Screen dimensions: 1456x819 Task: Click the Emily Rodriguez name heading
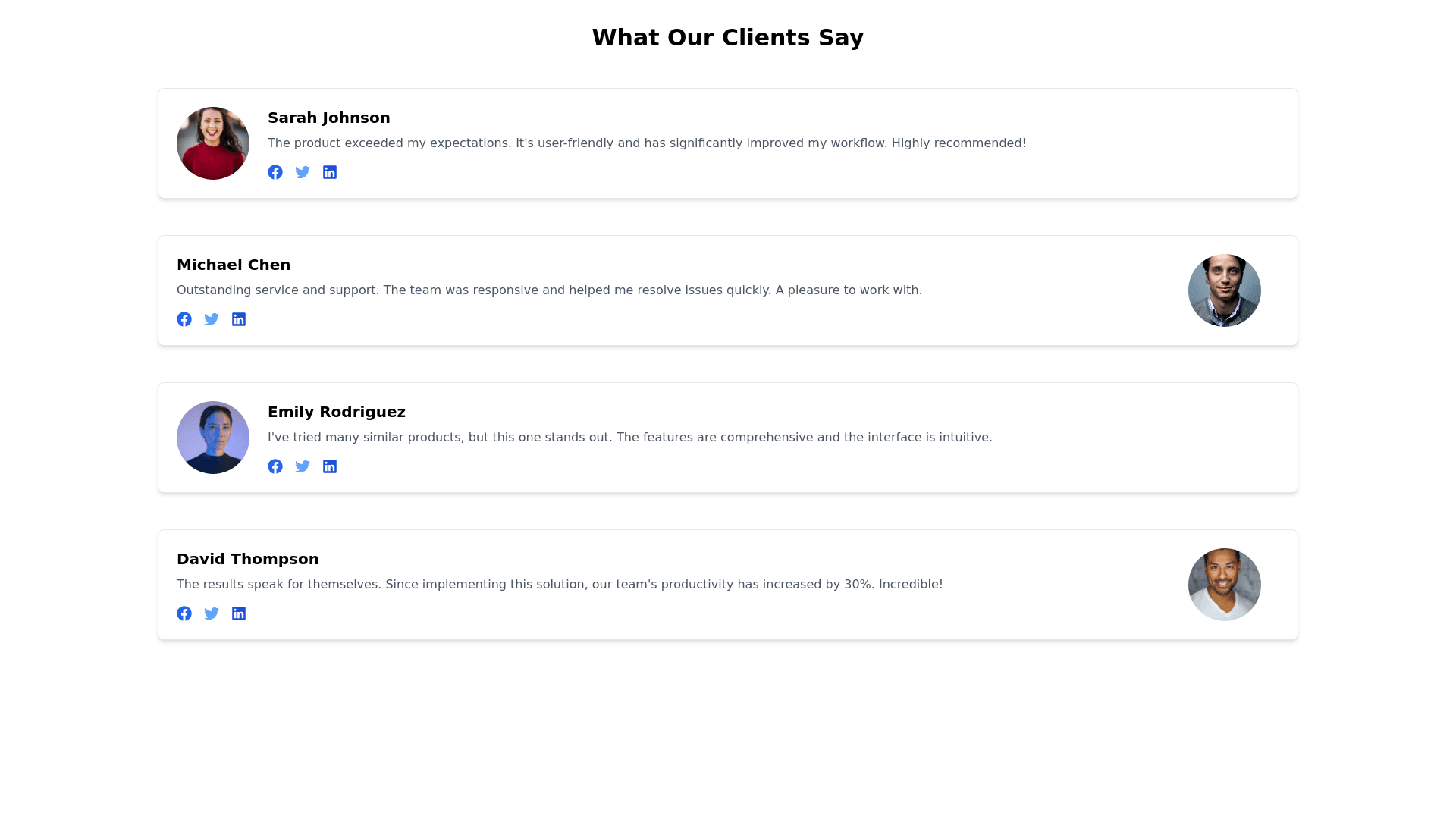(336, 412)
